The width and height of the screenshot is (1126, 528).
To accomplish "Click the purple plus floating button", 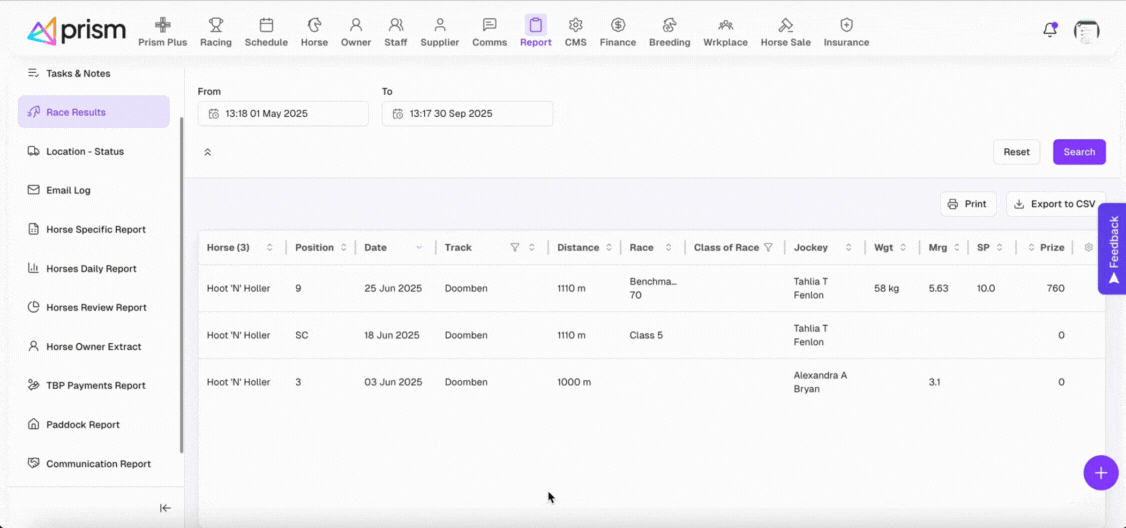I will [x=1100, y=472].
